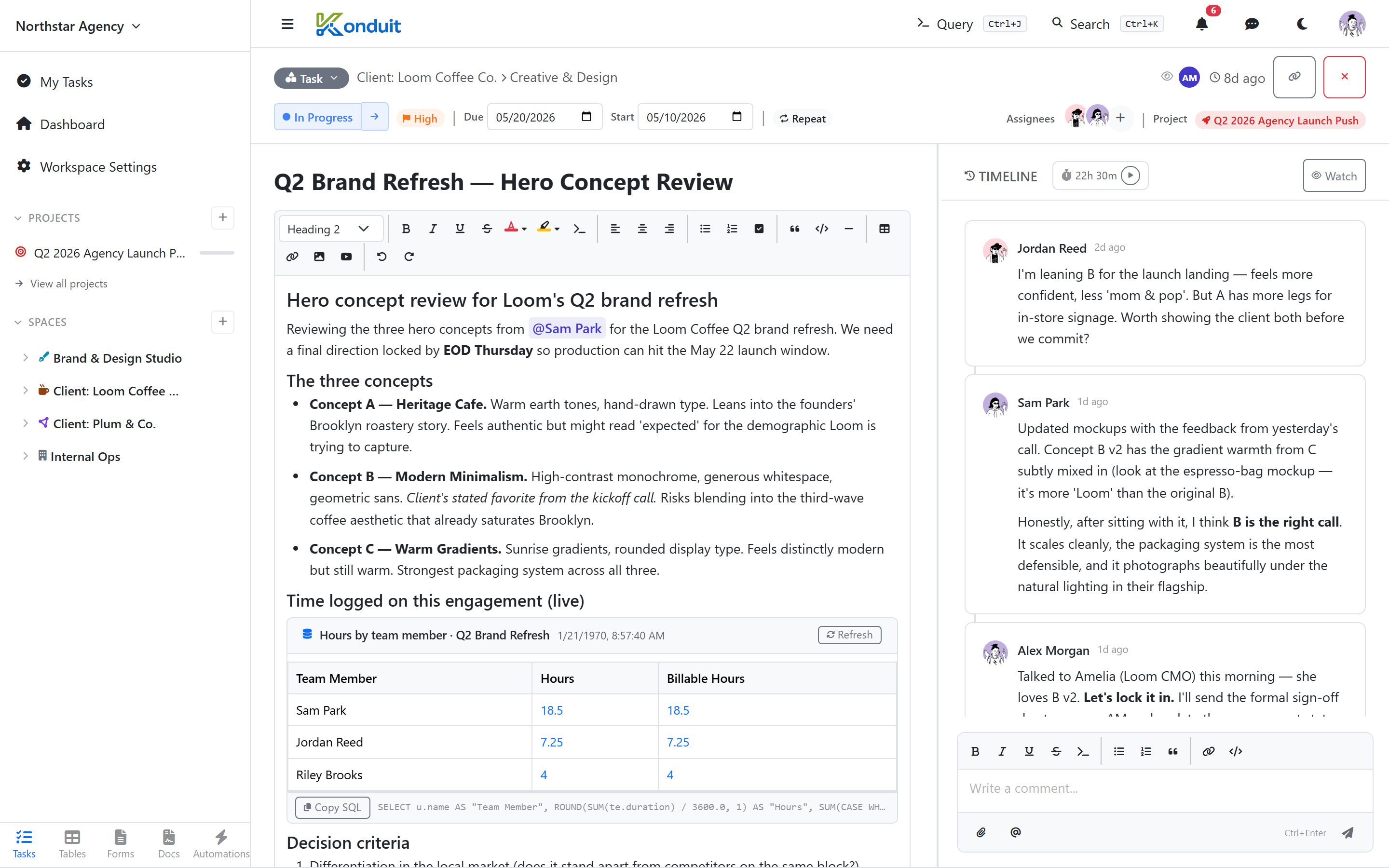1389x868 pixels.
Task: Insert checklist in description editor
Action: [759, 229]
